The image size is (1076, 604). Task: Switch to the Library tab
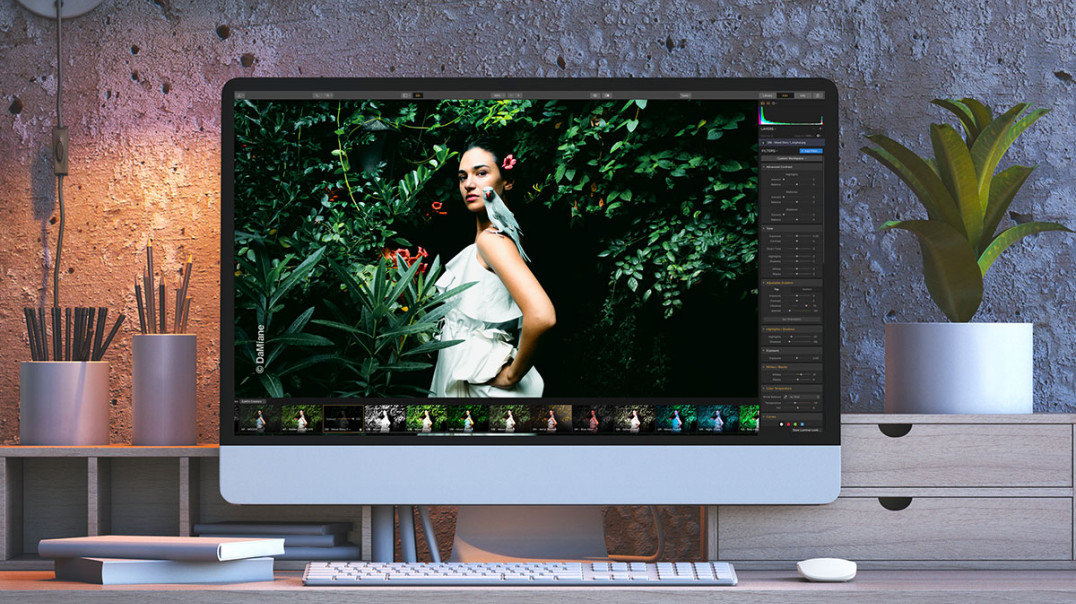pos(767,95)
